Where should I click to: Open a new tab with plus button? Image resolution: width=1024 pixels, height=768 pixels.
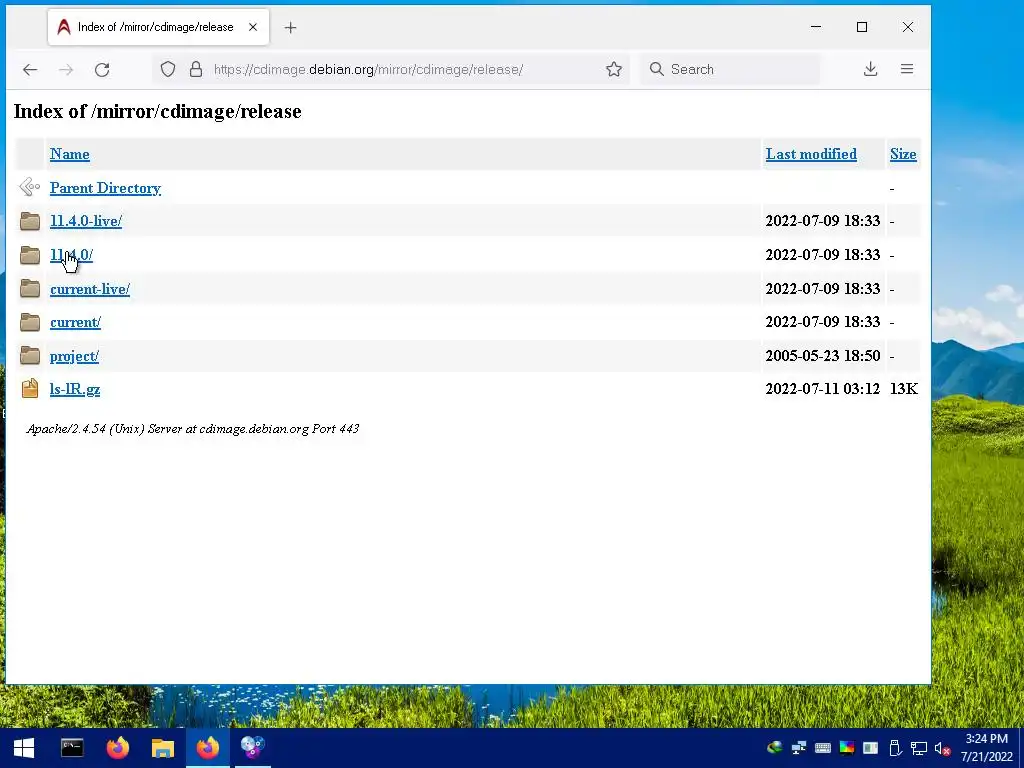[291, 27]
